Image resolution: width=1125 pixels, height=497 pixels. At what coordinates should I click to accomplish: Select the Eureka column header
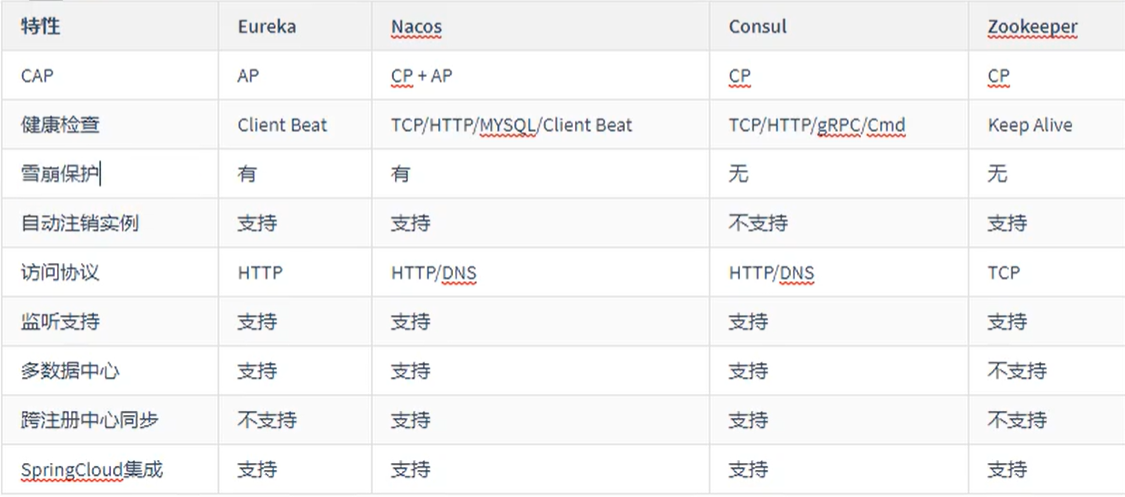tap(266, 27)
